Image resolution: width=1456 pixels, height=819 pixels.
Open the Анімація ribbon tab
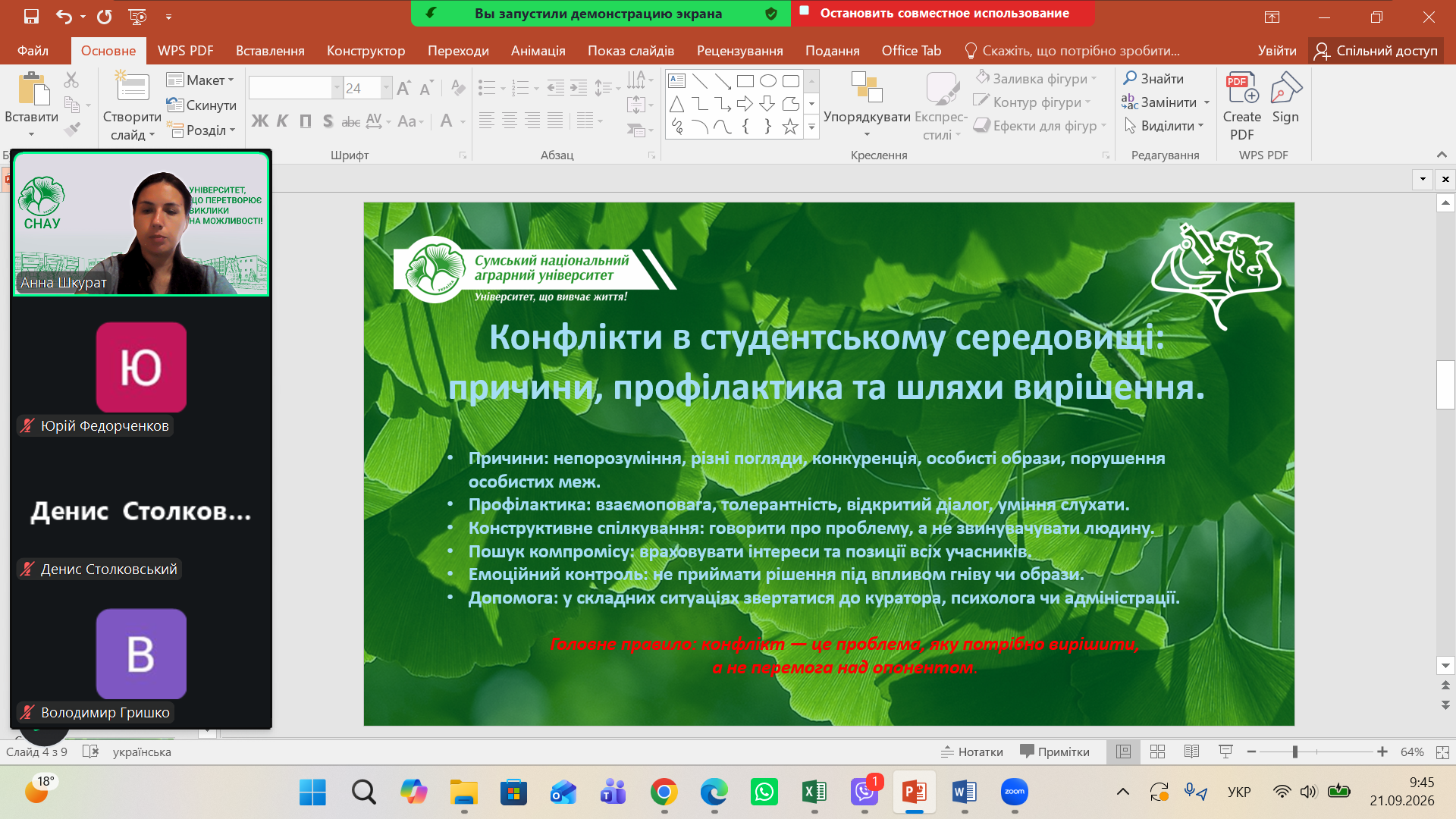pyautogui.click(x=538, y=51)
